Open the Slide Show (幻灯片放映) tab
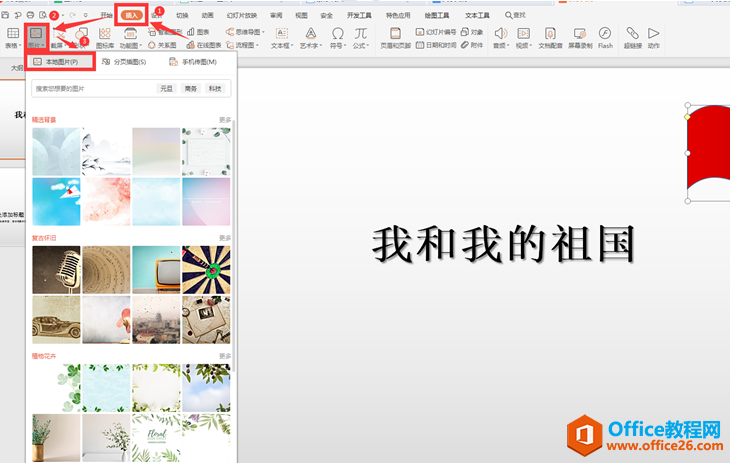The image size is (730, 463). (240, 16)
